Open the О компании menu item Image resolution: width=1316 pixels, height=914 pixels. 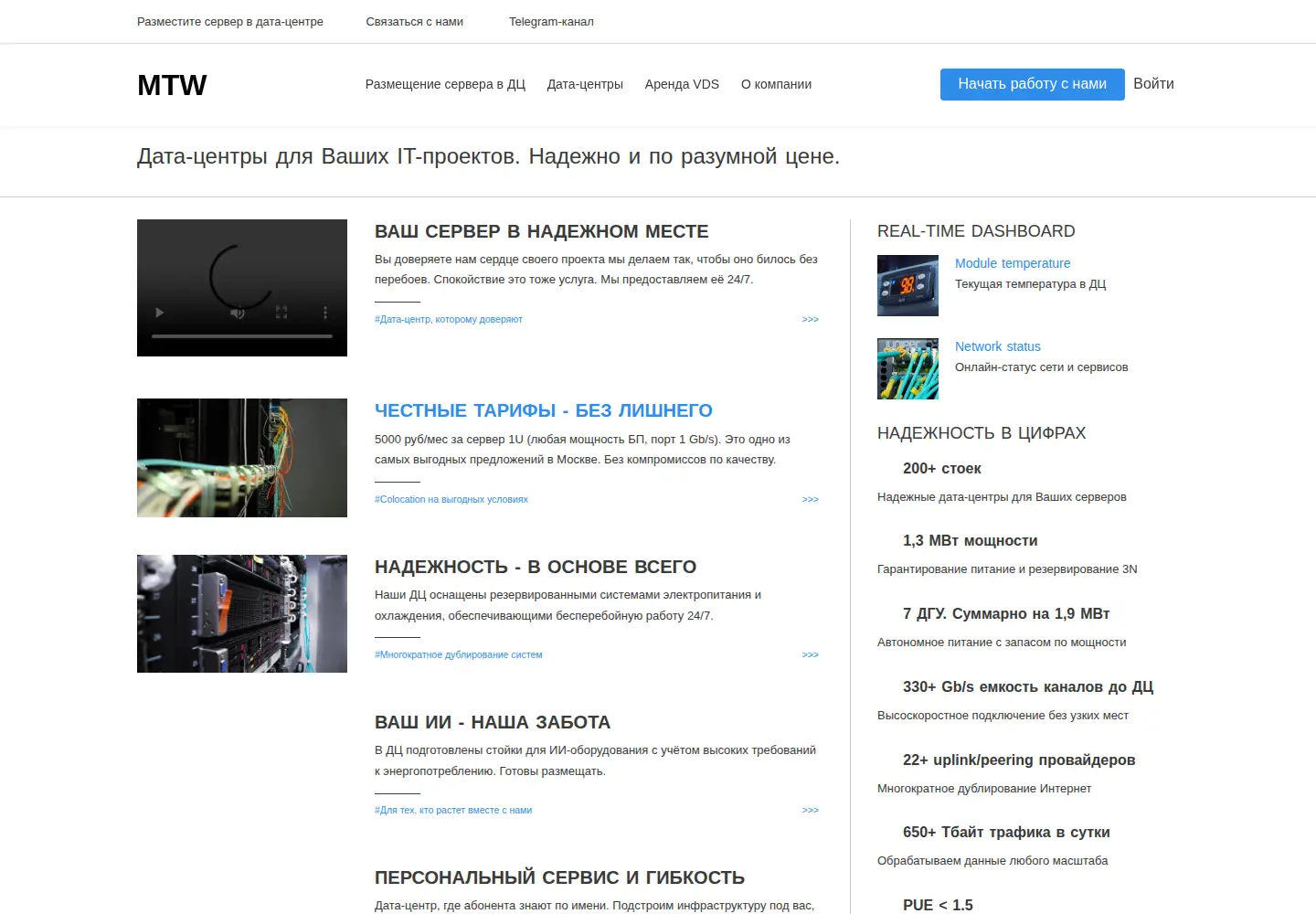click(776, 84)
